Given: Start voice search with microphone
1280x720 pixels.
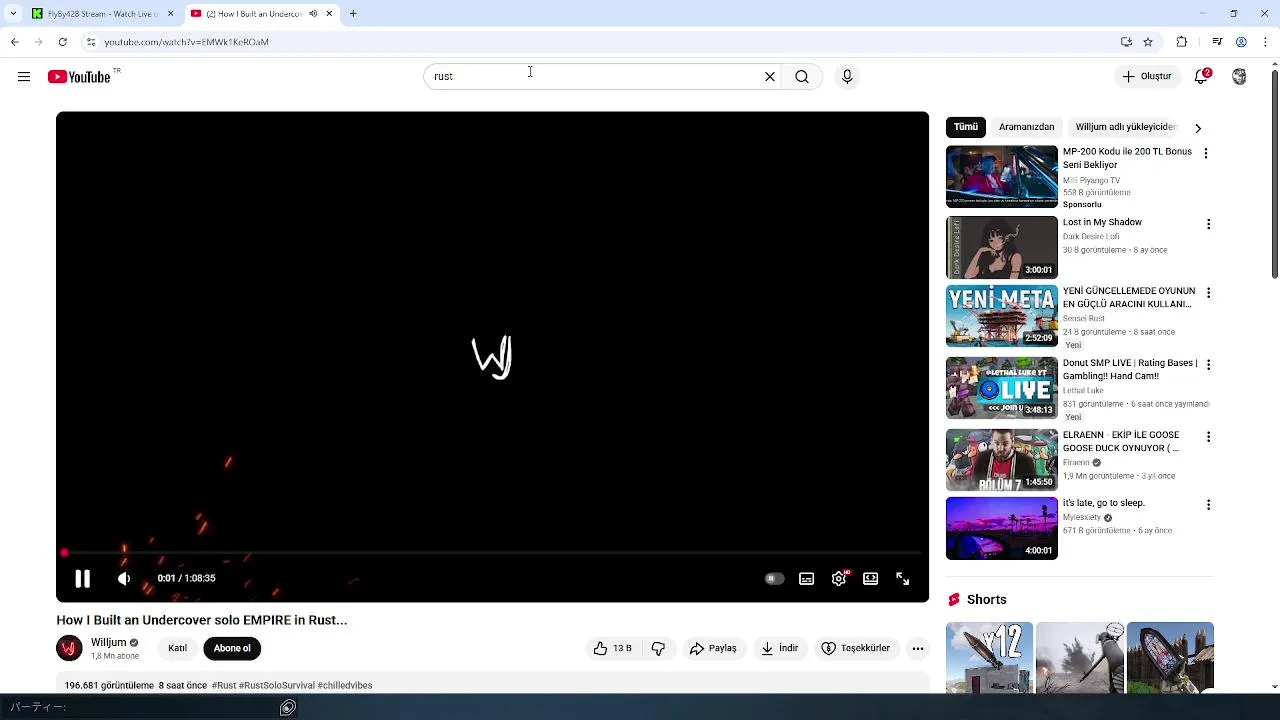Looking at the screenshot, I should point(847,77).
